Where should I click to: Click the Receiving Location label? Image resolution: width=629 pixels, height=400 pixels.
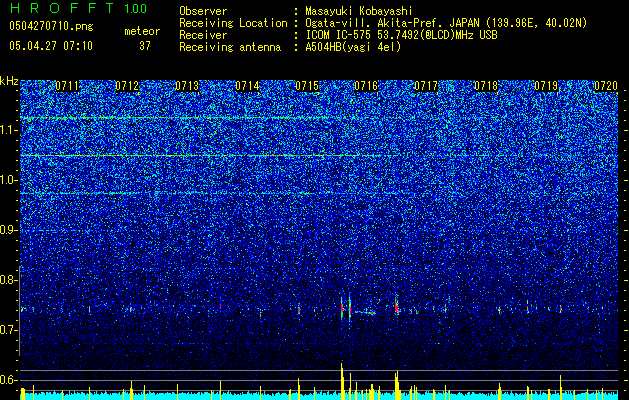point(233,23)
